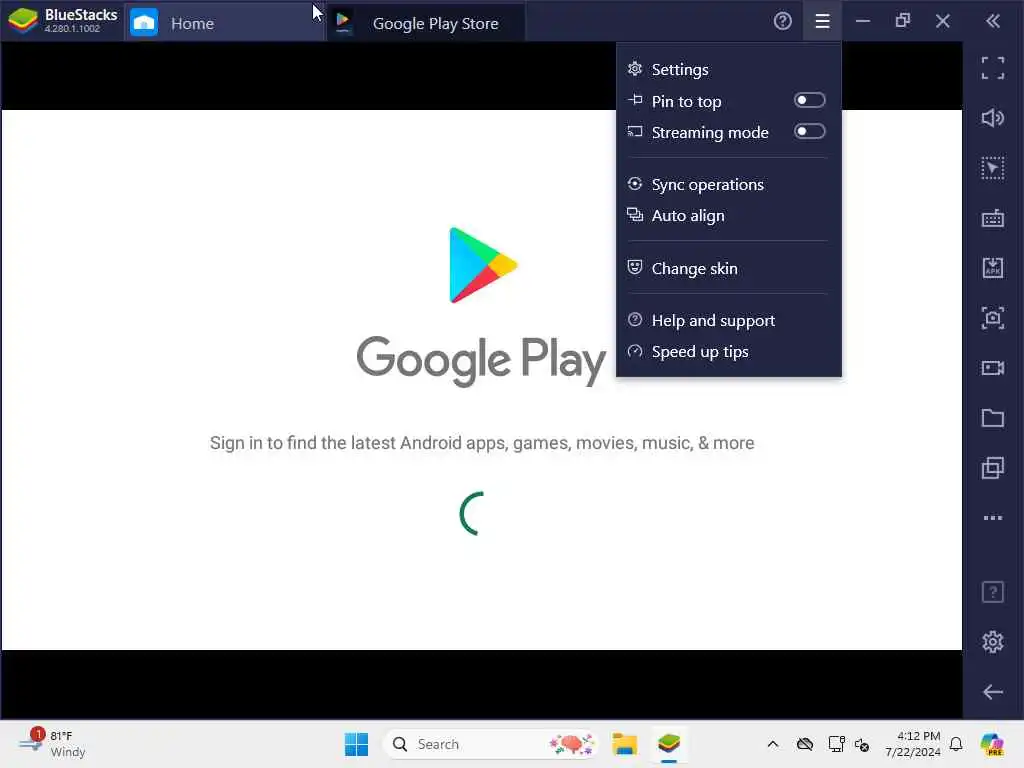Show hidden system tray icons
The height and width of the screenshot is (768, 1024).
773,744
